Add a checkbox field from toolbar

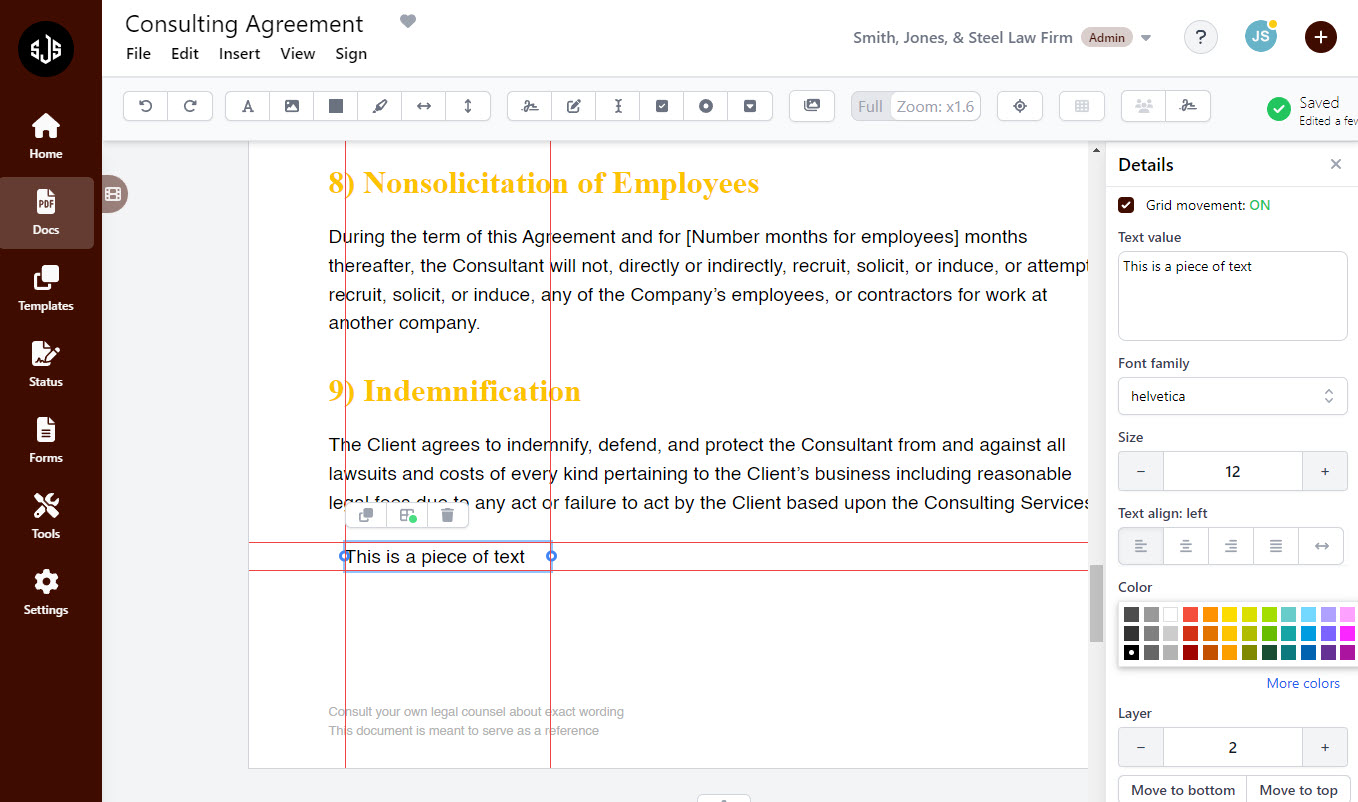point(662,106)
